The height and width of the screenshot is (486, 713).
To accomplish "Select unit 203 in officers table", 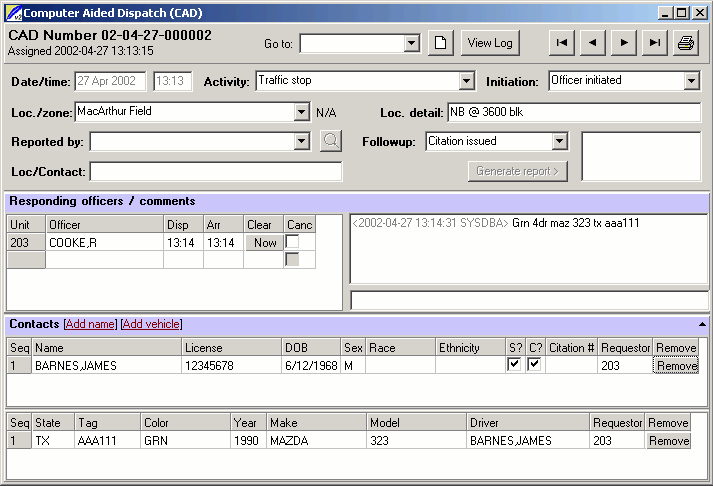I will 26,242.
